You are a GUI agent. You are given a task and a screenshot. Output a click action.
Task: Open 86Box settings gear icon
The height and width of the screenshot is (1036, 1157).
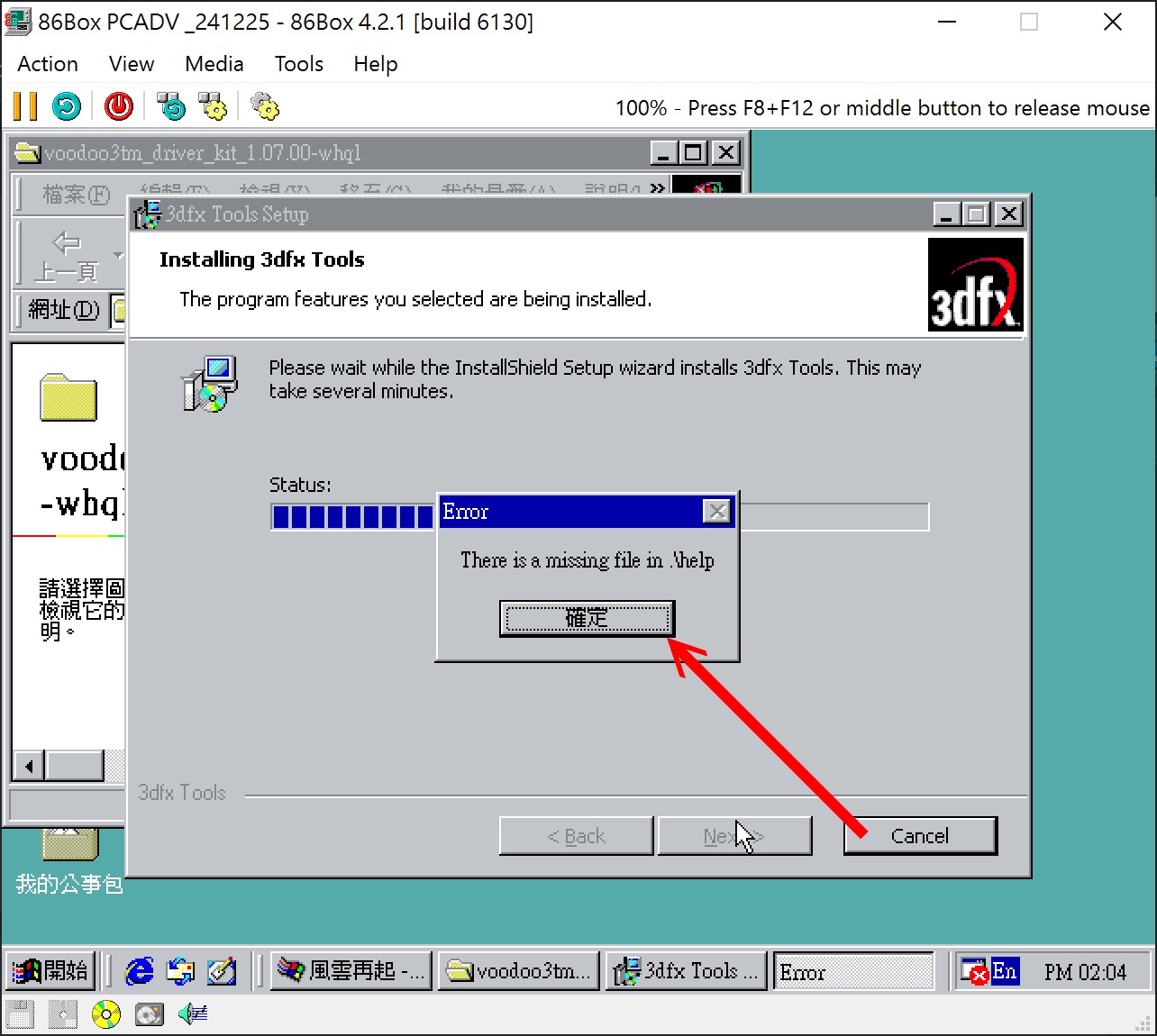[x=265, y=106]
